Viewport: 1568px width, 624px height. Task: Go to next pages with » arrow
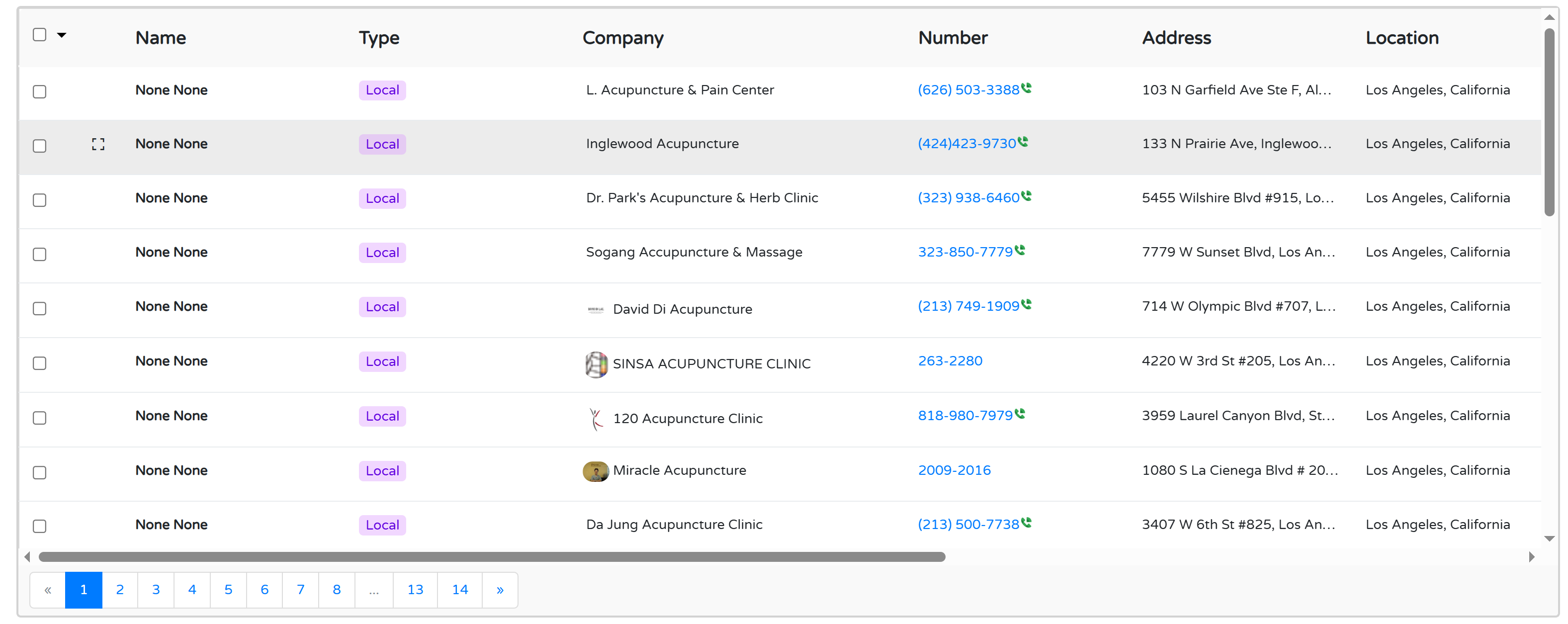tap(500, 589)
